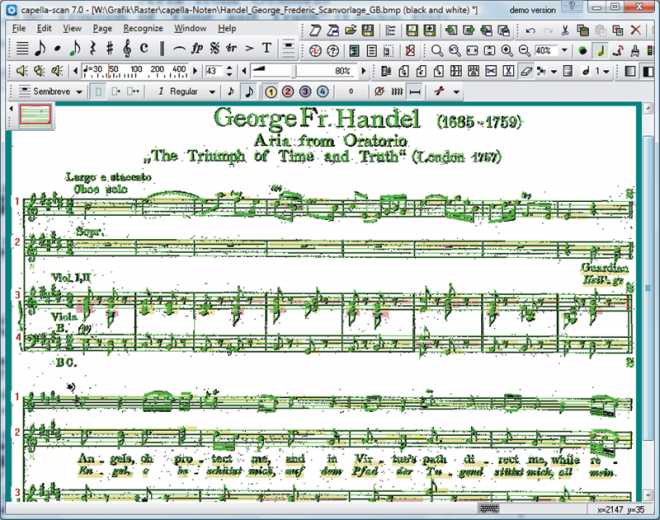Select the trill ornament tool
The width and height of the screenshot is (660, 520).
[232, 48]
